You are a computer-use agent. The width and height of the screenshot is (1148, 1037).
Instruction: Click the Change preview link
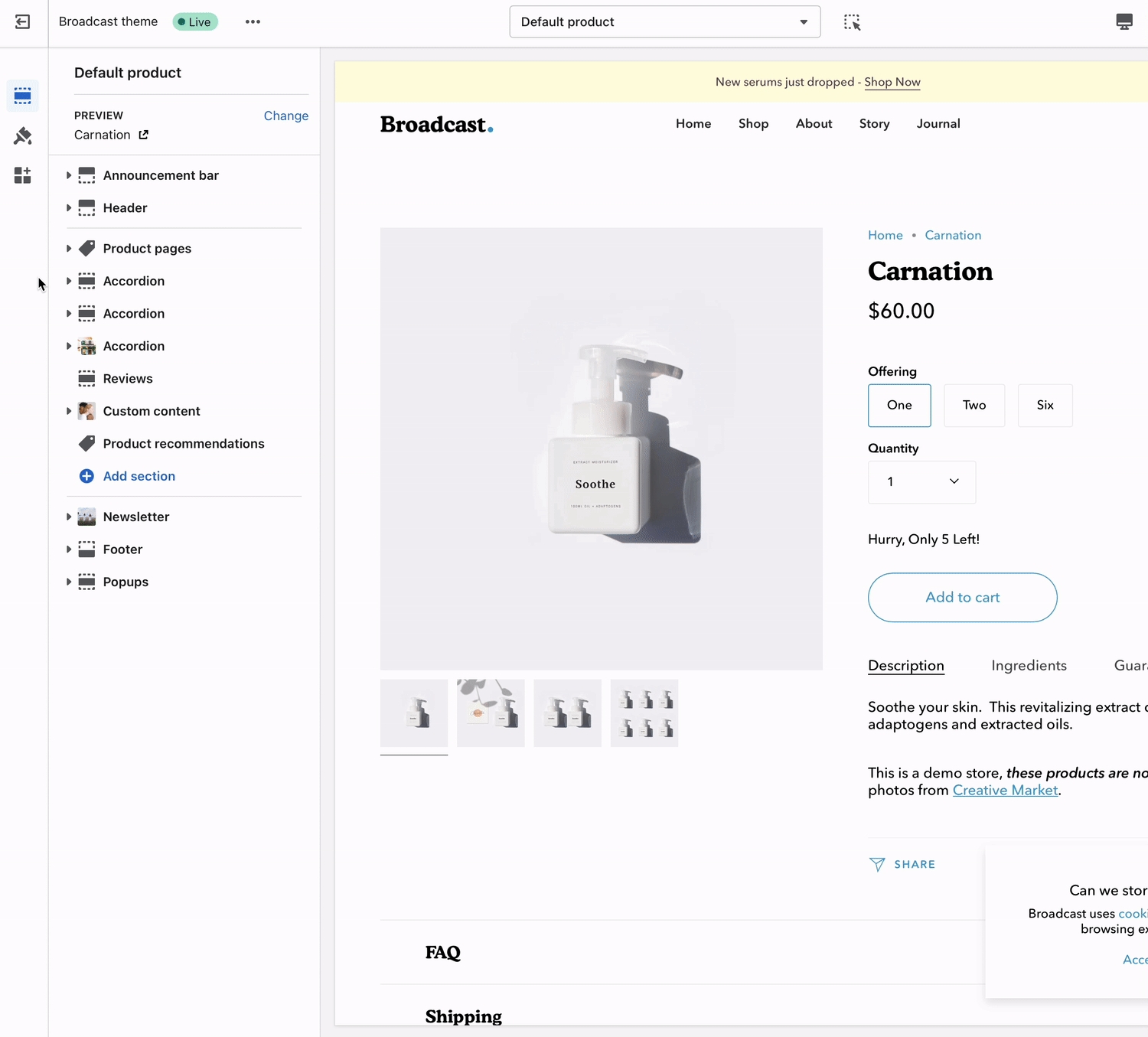(285, 116)
